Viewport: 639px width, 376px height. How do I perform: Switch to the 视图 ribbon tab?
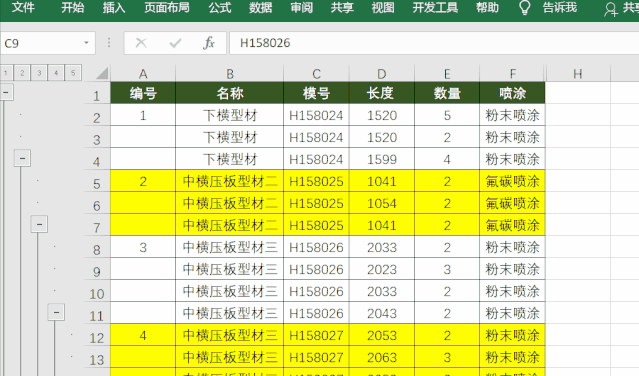click(383, 7)
